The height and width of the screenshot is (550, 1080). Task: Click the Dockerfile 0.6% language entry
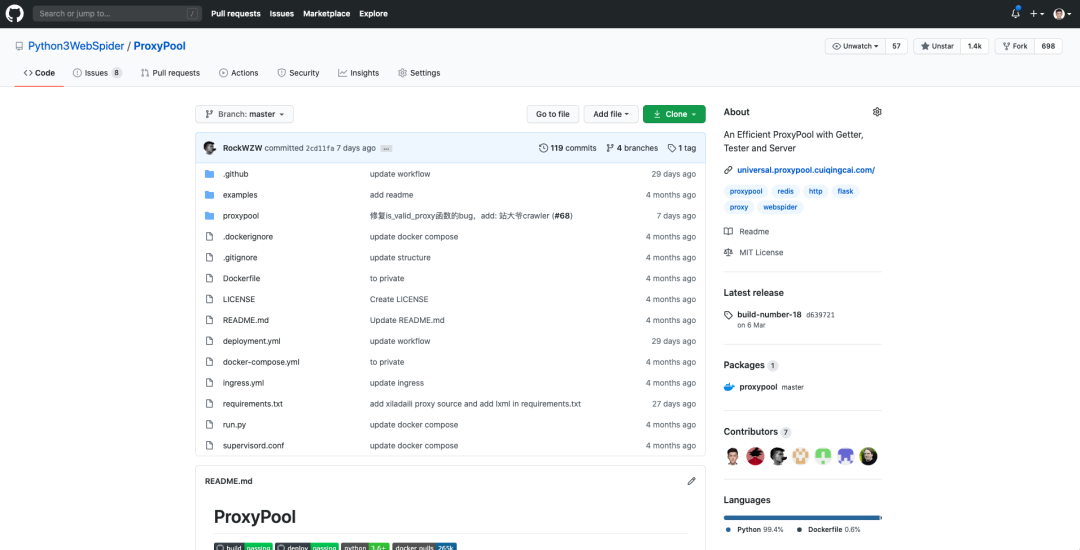pyautogui.click(x=829, y=529)
